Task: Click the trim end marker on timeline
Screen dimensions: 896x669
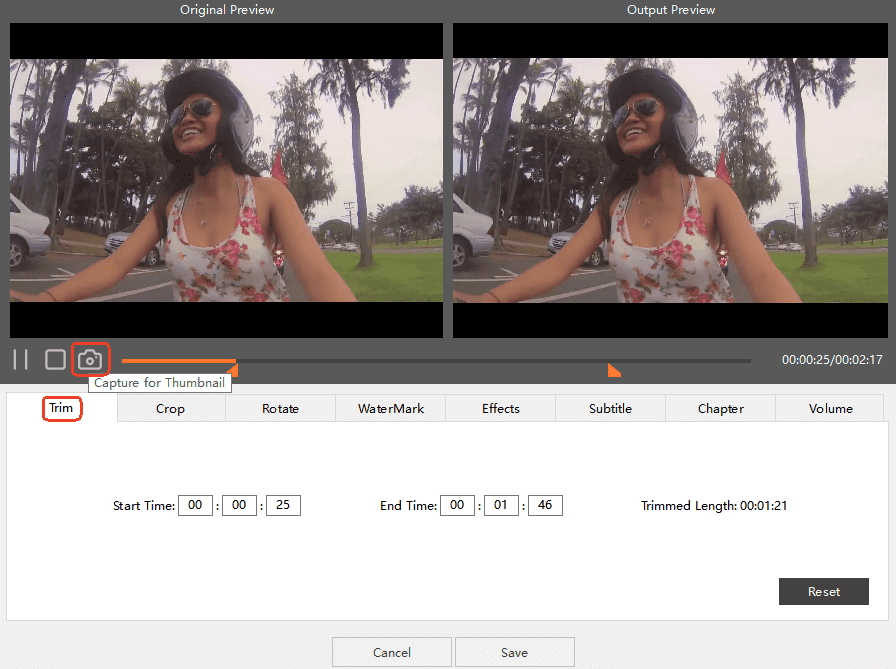Action: coord(614,371)
